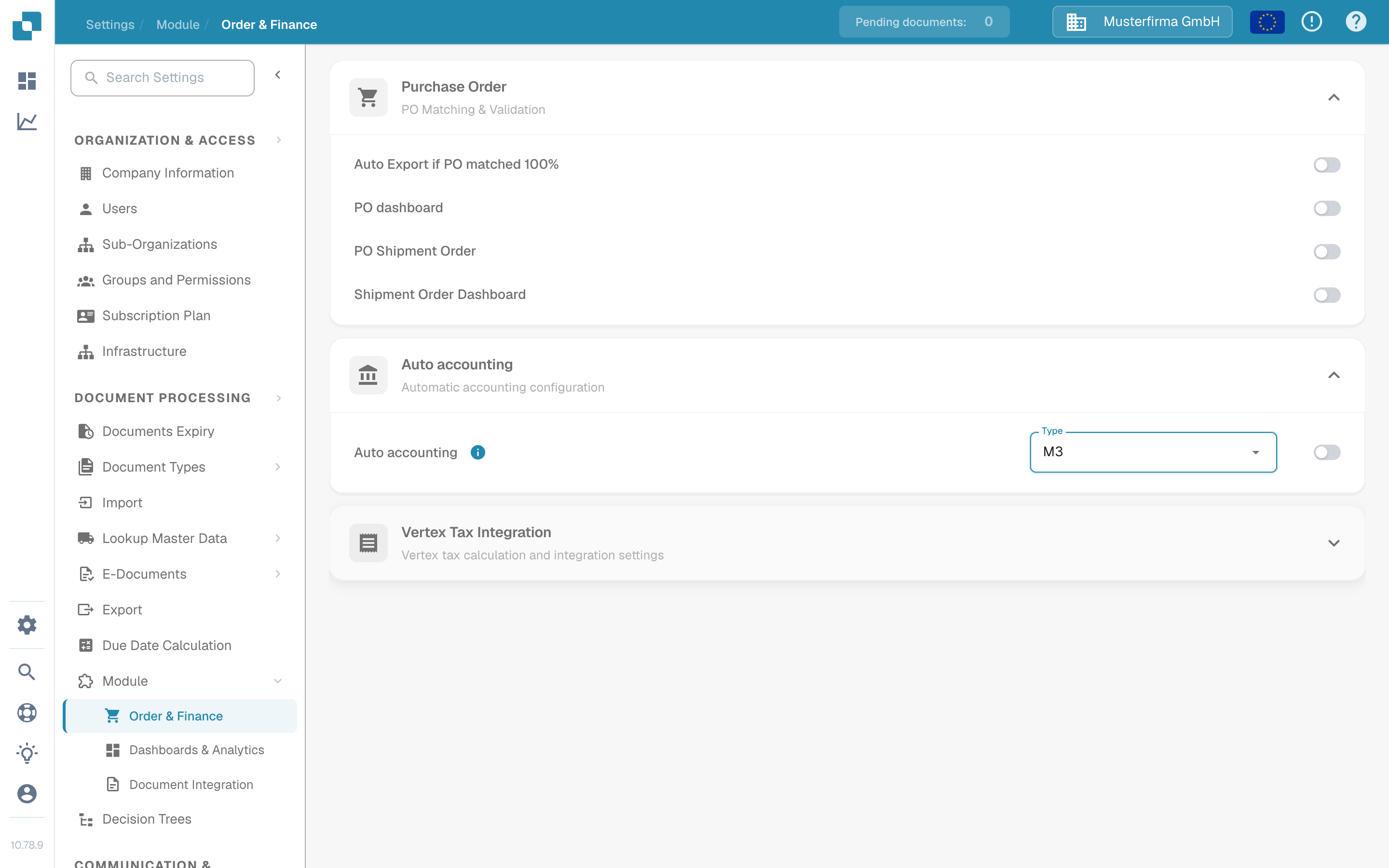Turn on PO Shipment Order
Viewport: 1389px width, 868px height.
[x=1327, y=251]
